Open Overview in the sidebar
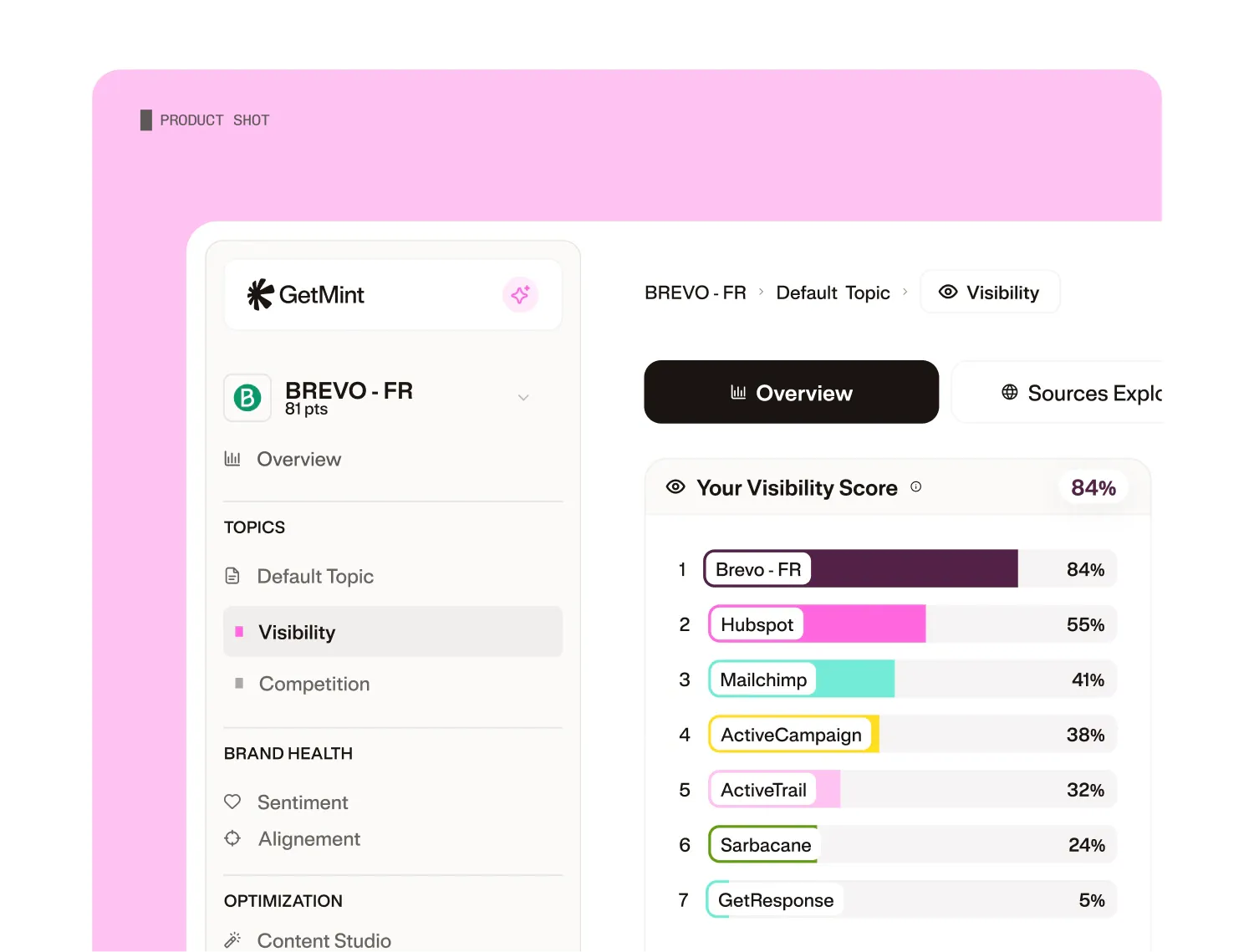The width and height of the screenshot is (1254, 952). point(298,459)
